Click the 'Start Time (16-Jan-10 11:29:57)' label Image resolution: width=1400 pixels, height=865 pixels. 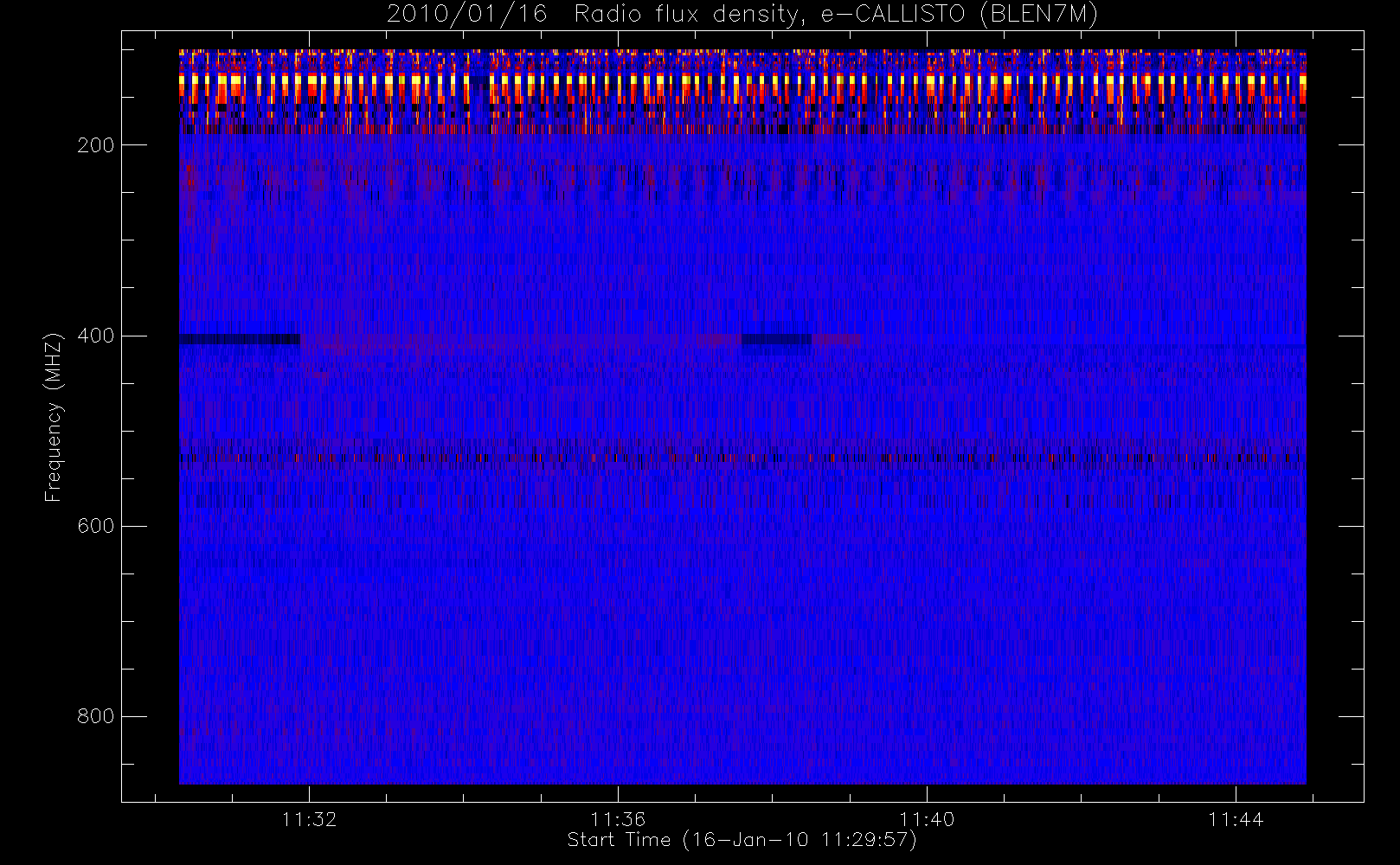point(742,840)
